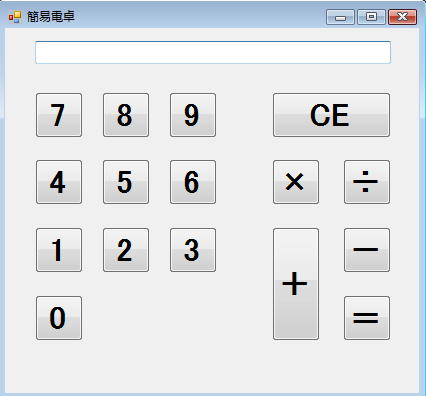Choose the number 6 key
The width and height of the screenshot is (426, 396).
tap(193, 182)
